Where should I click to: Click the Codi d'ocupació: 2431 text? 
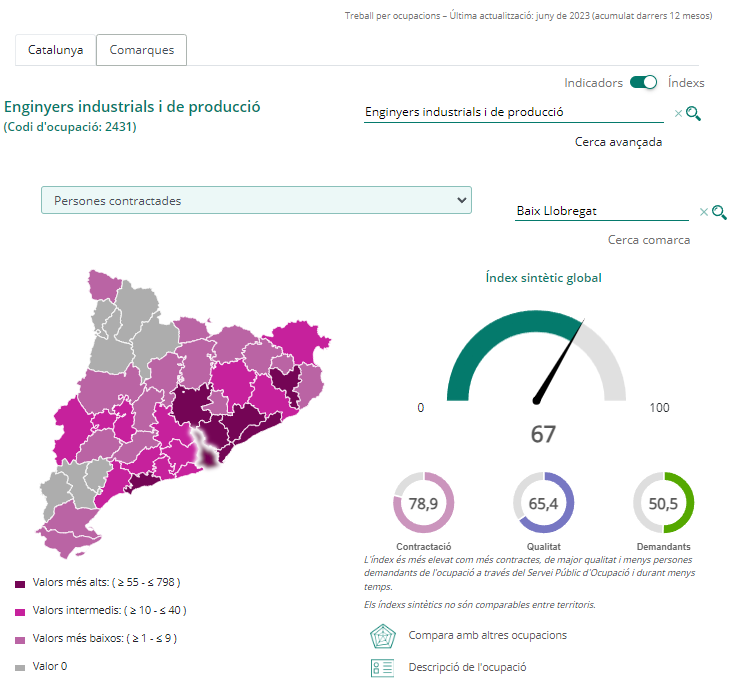[70, 127]
